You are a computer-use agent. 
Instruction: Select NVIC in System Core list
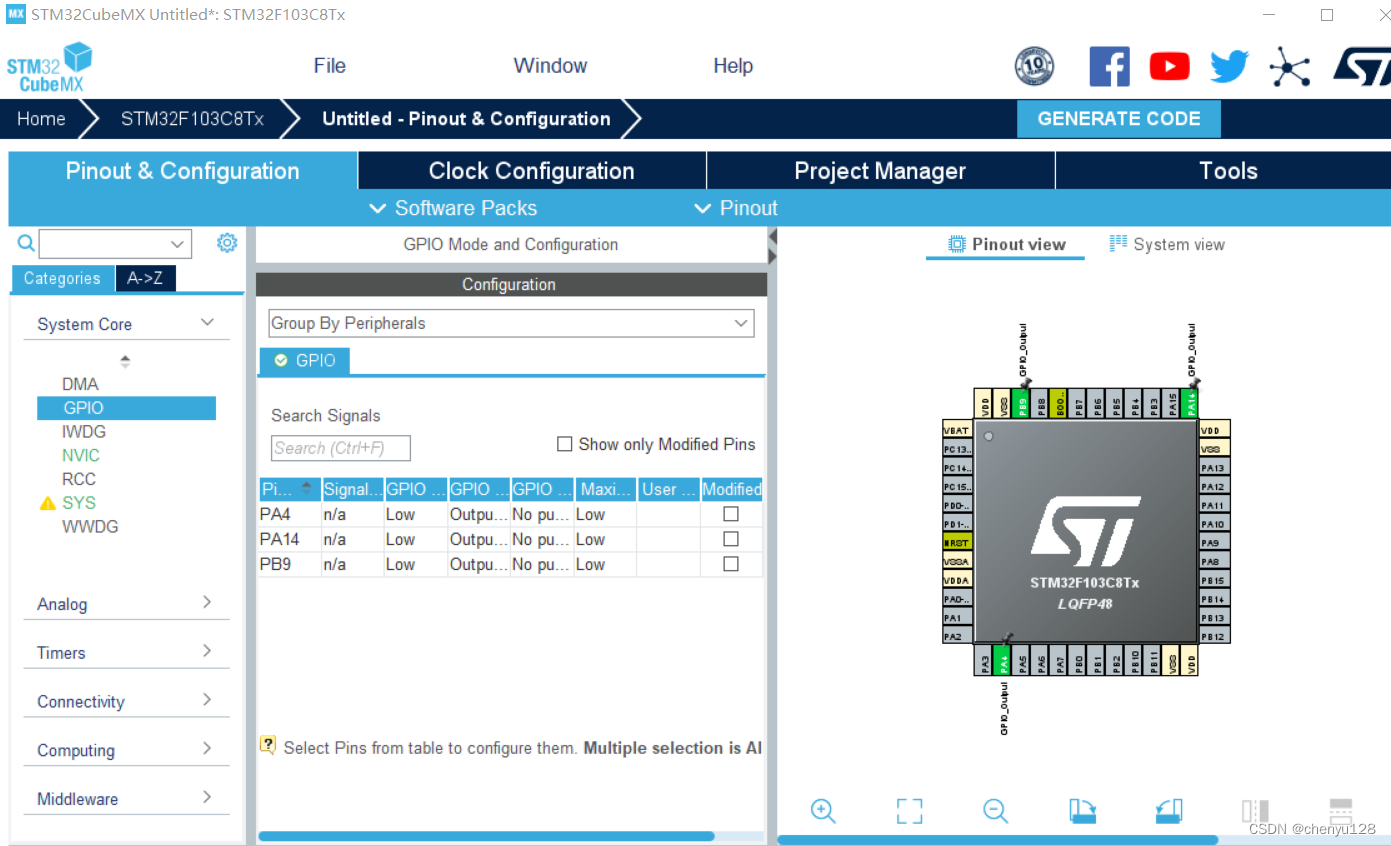tap(80, 455)
